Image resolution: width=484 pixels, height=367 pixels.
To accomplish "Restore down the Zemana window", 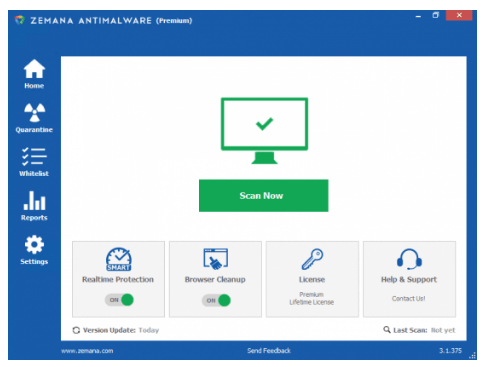I will (436, 15).
